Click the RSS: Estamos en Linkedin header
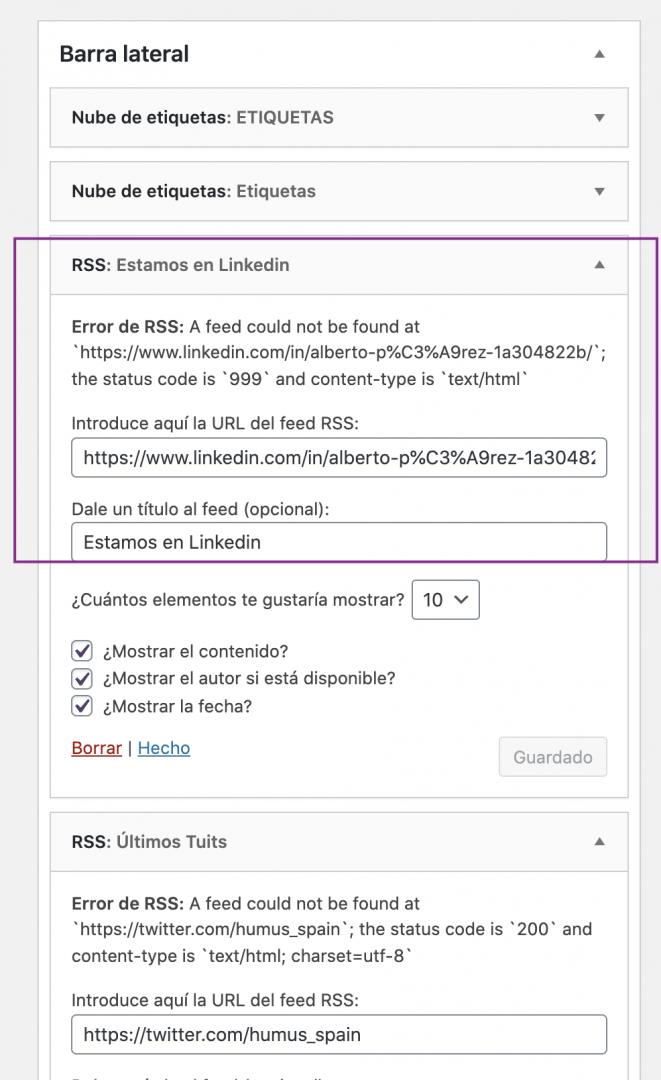661x1080 pixels. click(339, 265)
